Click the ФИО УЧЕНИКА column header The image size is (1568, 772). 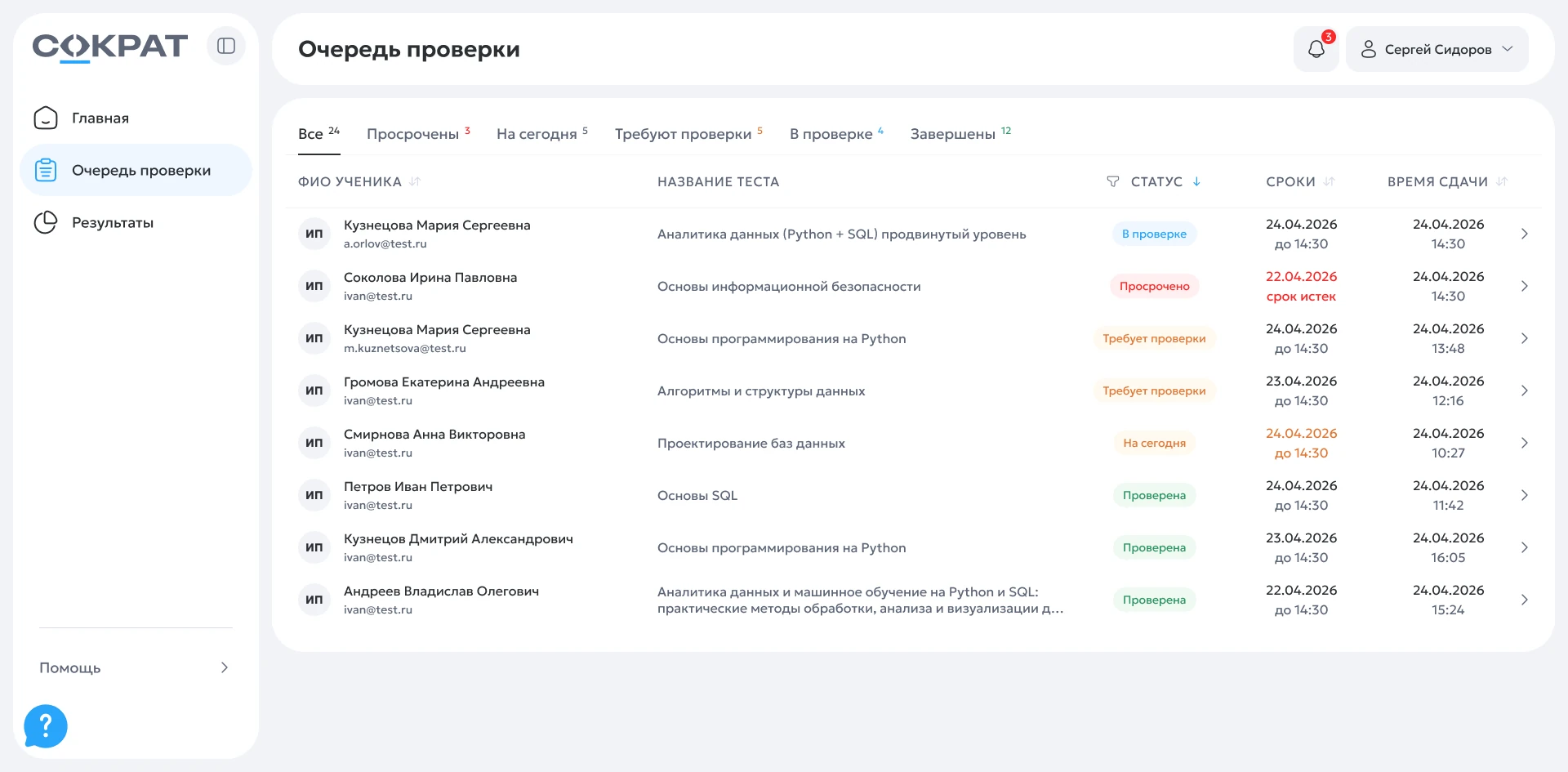coord(350,181)
